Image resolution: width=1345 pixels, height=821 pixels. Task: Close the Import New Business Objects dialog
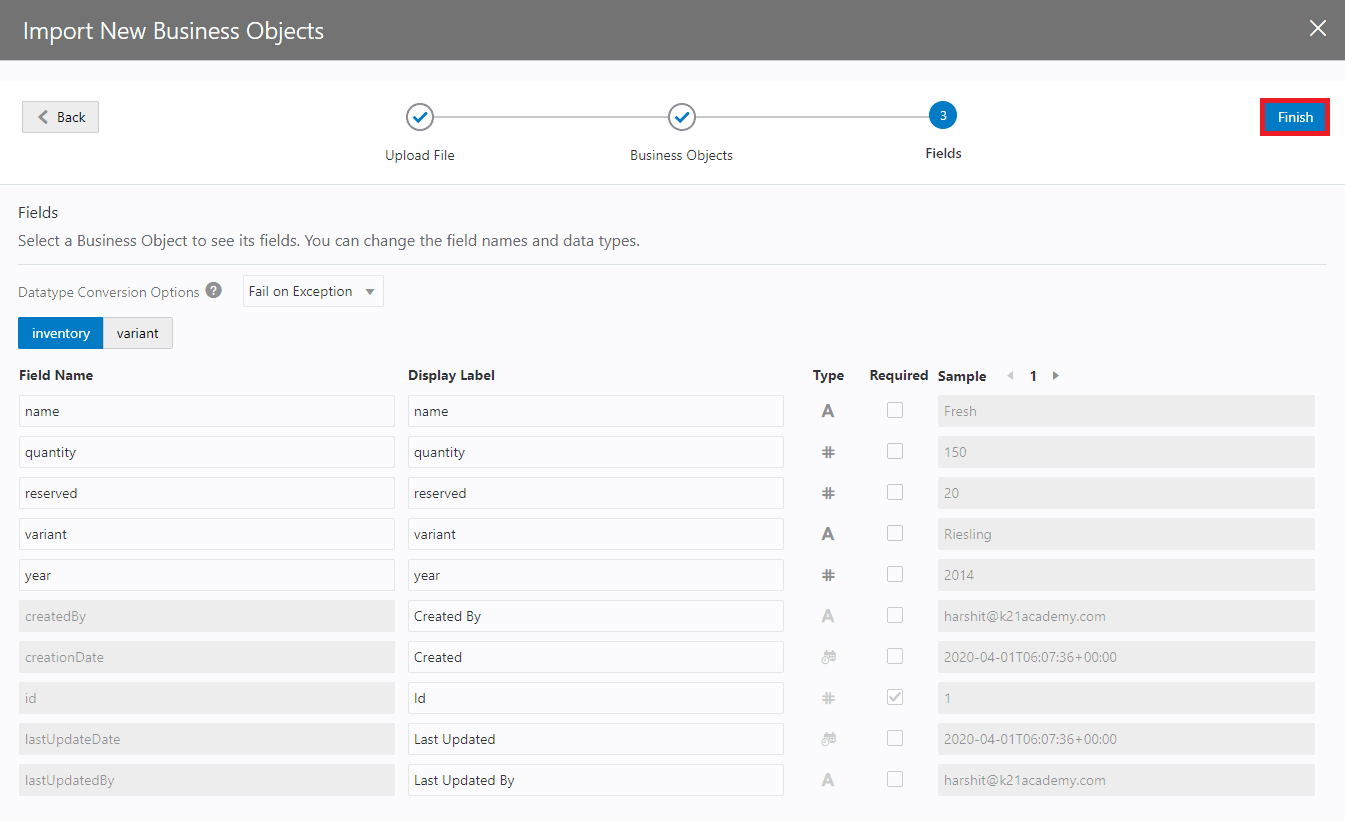tap(1318, 29)
